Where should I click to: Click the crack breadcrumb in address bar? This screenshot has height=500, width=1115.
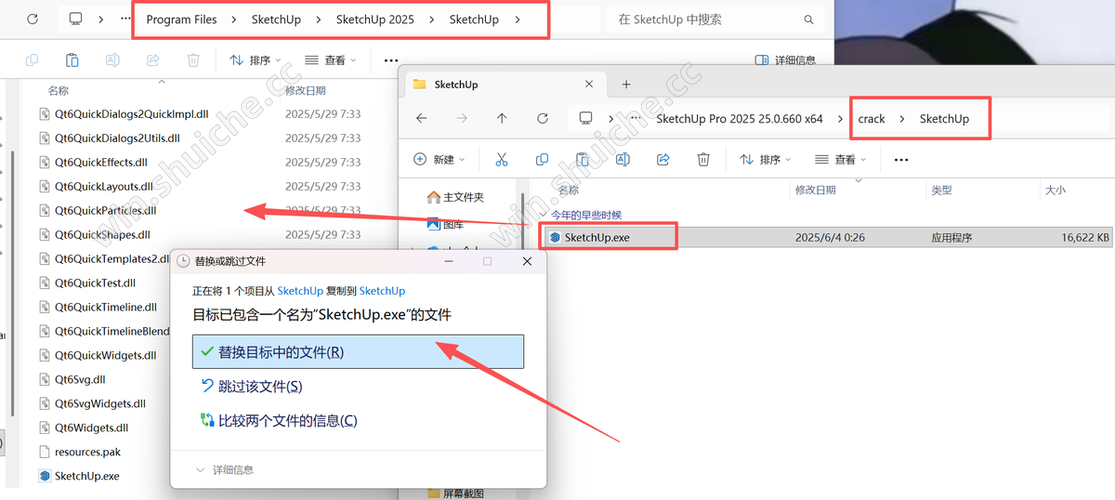pyautogui.click(x=871, y=119)
